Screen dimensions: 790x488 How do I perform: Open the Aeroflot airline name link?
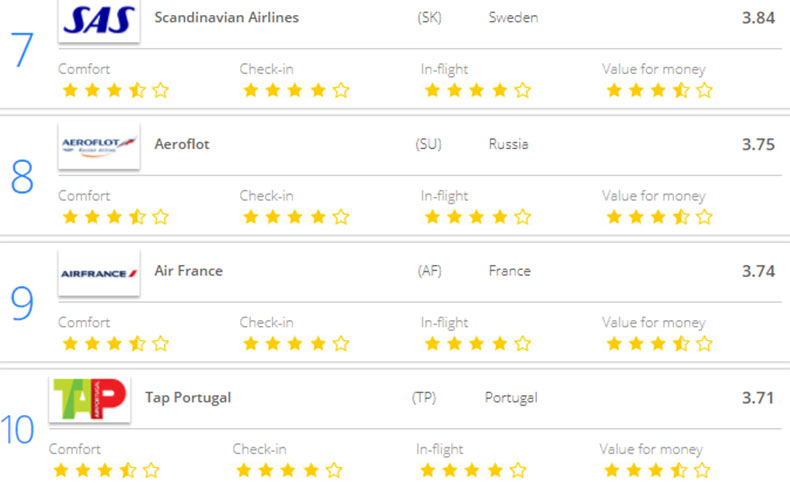click(182, 144)
